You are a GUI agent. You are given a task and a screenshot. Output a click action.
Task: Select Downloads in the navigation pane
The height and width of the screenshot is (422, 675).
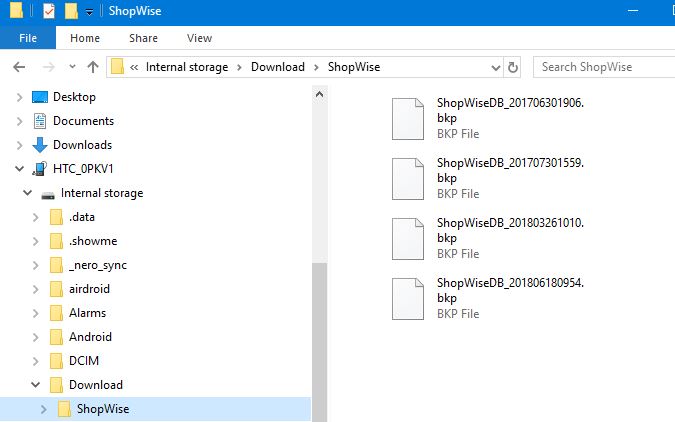[x=83, y=145]
